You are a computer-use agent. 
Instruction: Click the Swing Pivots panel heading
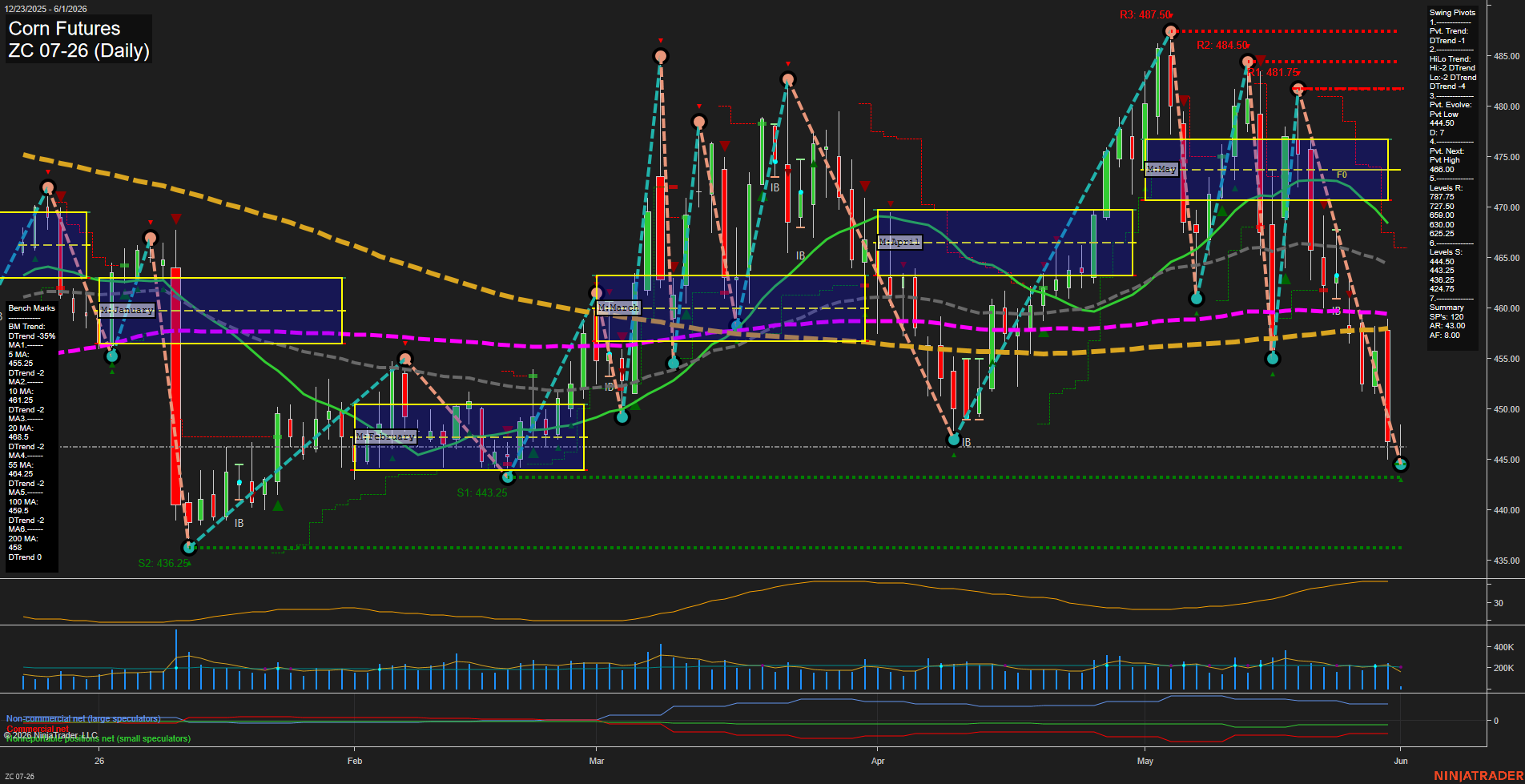tap(1452, 13)
